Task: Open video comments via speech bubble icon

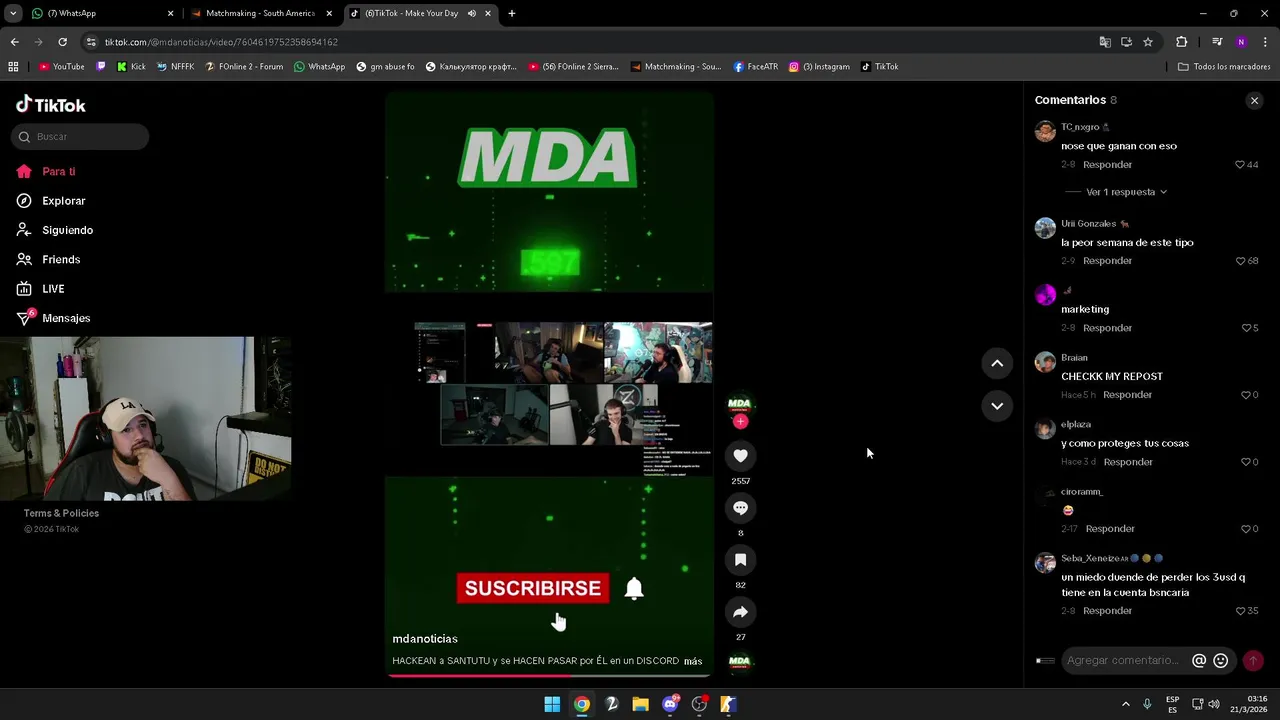Action: coord(740,508)
